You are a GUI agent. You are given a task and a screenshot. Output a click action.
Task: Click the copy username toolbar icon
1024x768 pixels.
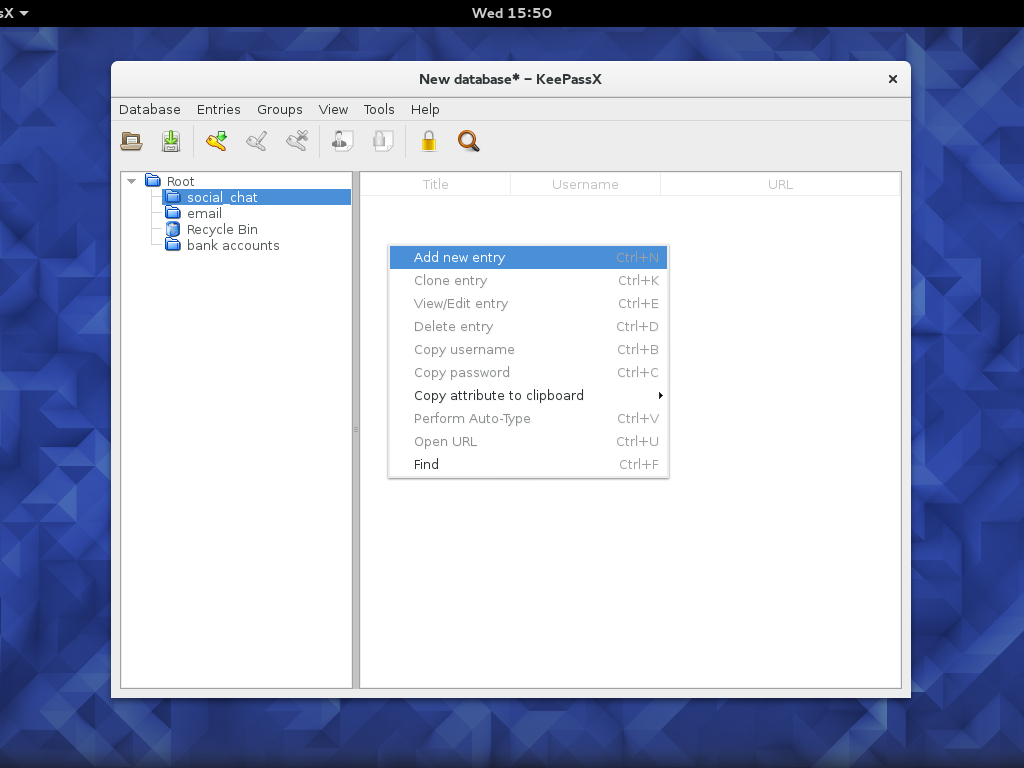pos(343,141)
